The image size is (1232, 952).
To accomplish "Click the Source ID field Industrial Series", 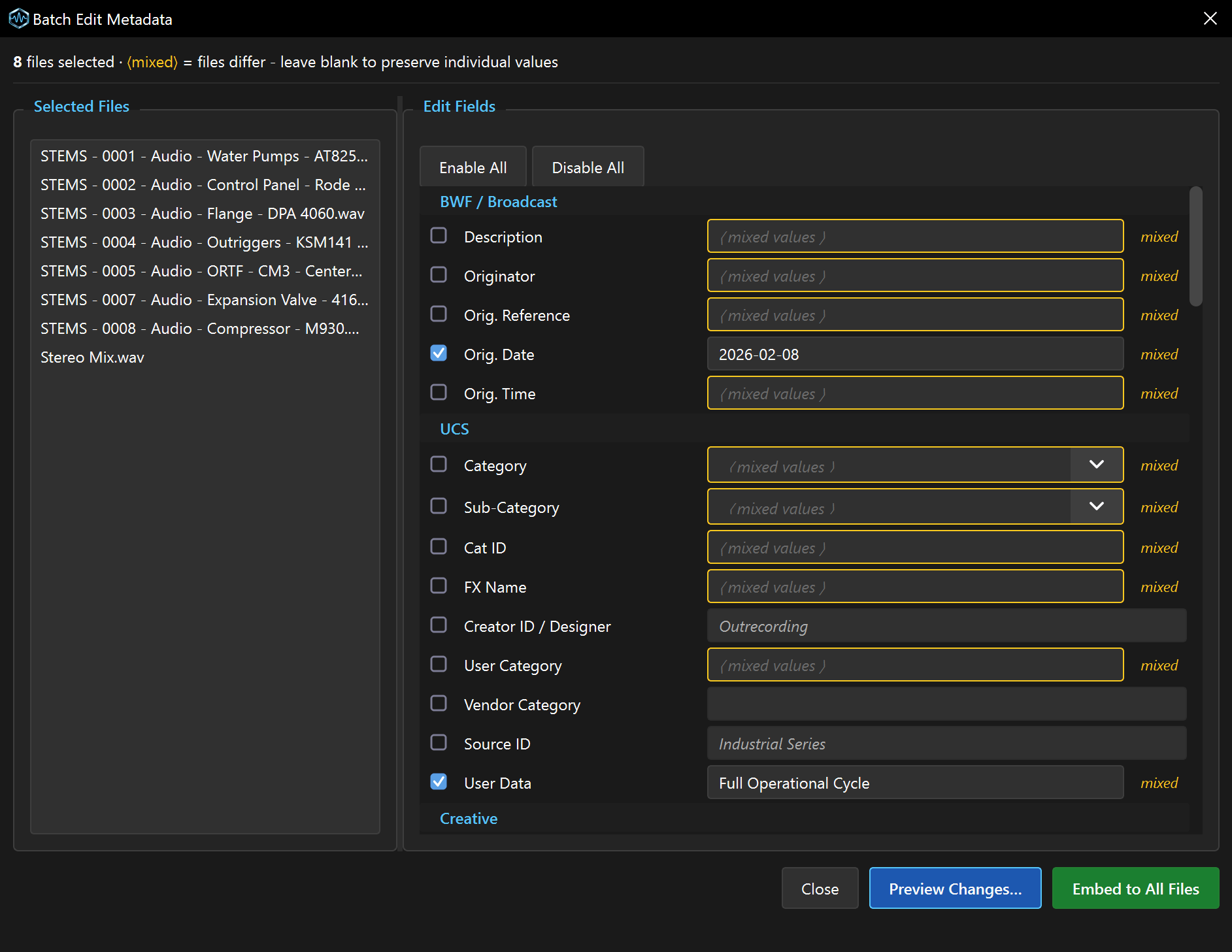I will click(x=946, y=743).
